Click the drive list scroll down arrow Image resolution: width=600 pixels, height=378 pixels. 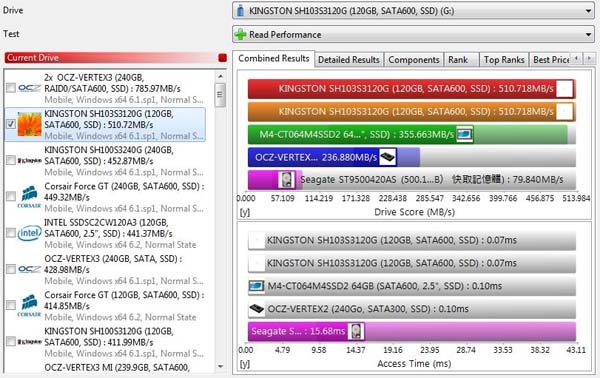(x=220, y=367)
